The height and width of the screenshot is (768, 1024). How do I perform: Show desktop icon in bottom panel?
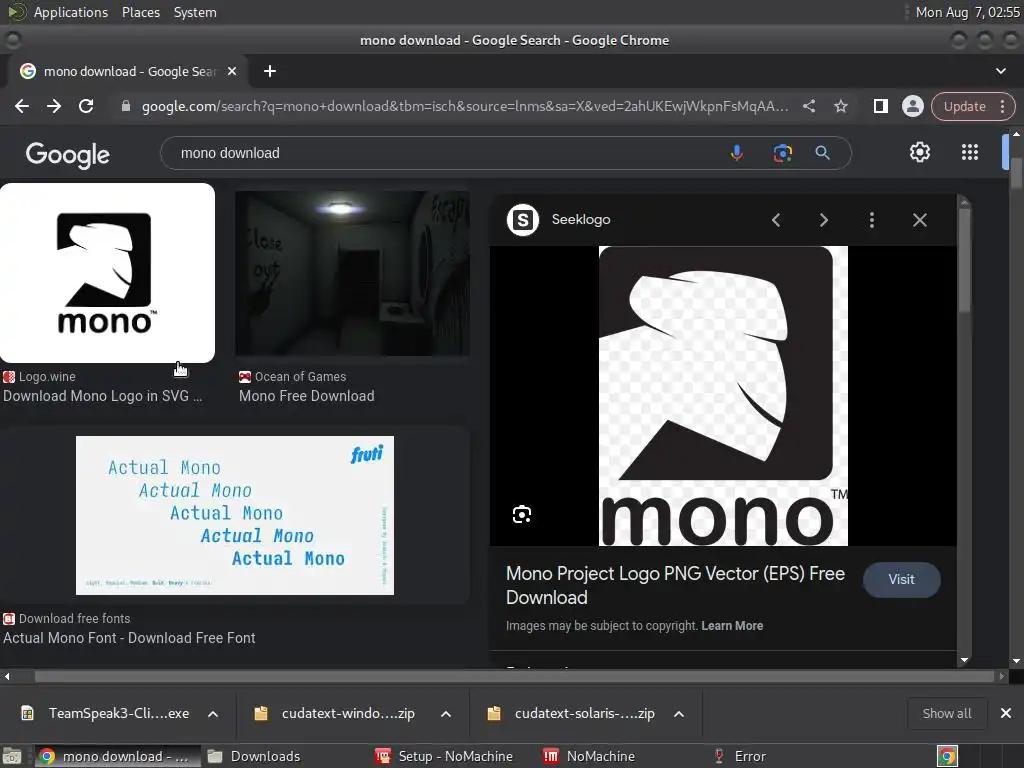[12, 756]
